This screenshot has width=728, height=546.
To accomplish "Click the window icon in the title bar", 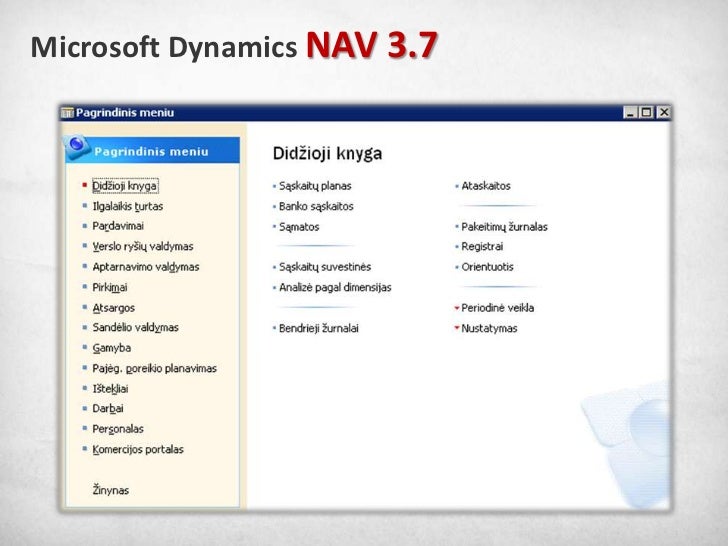I will point(67,112).
